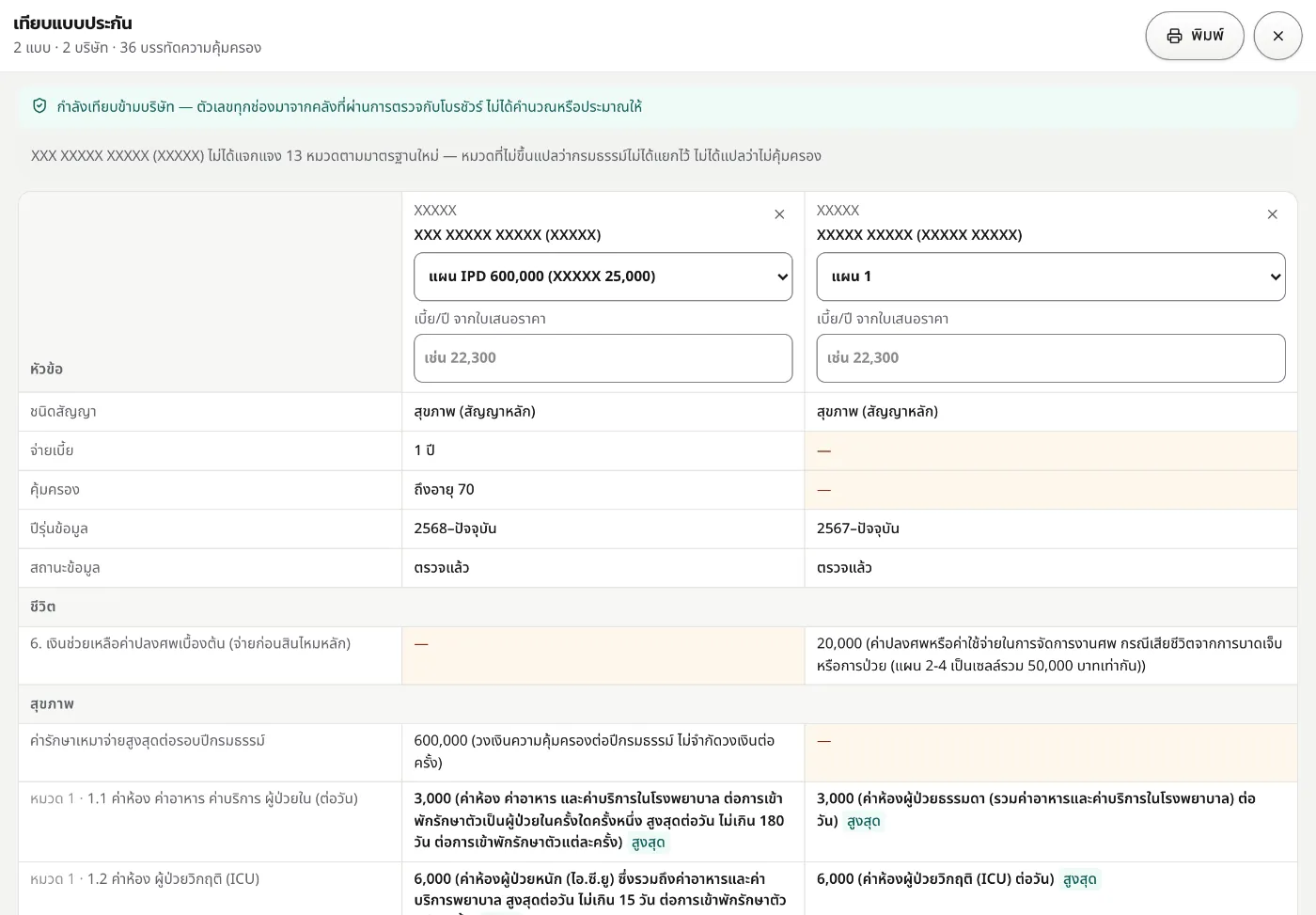Click the 2567–ปัจจุบัน value

tap(858, 528)
